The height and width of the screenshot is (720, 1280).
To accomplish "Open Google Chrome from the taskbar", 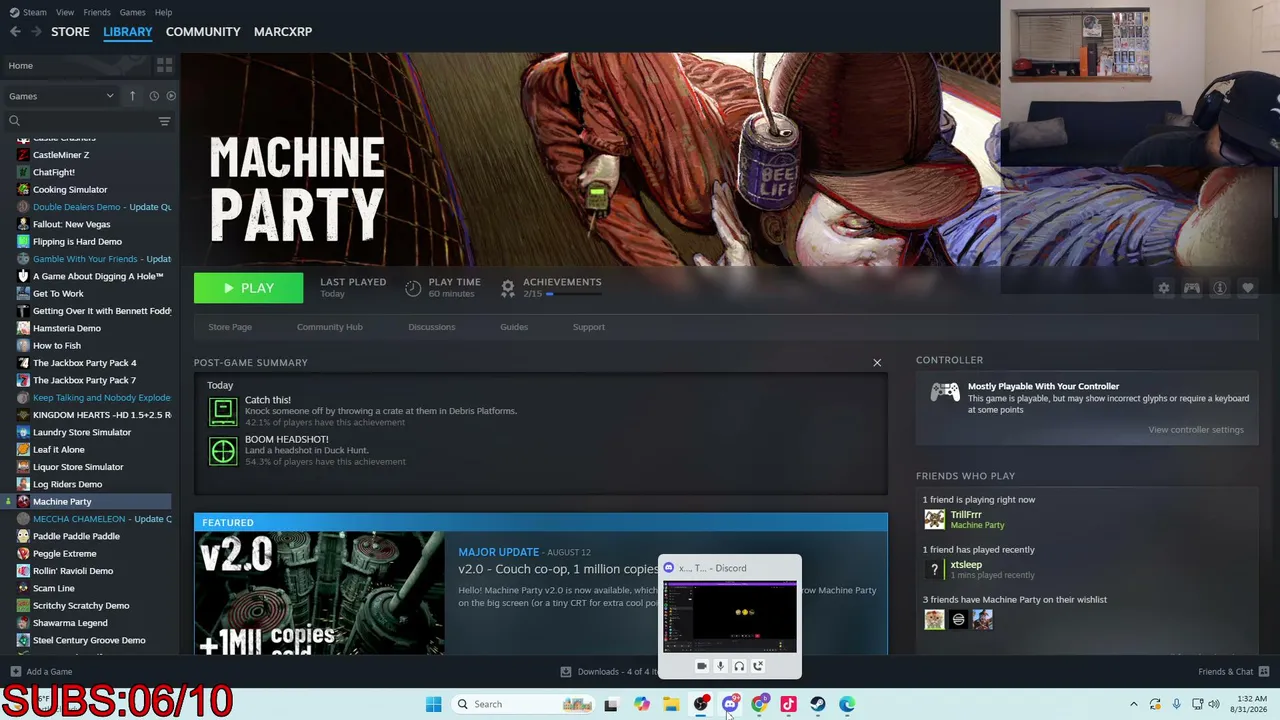I will [760, 704].
